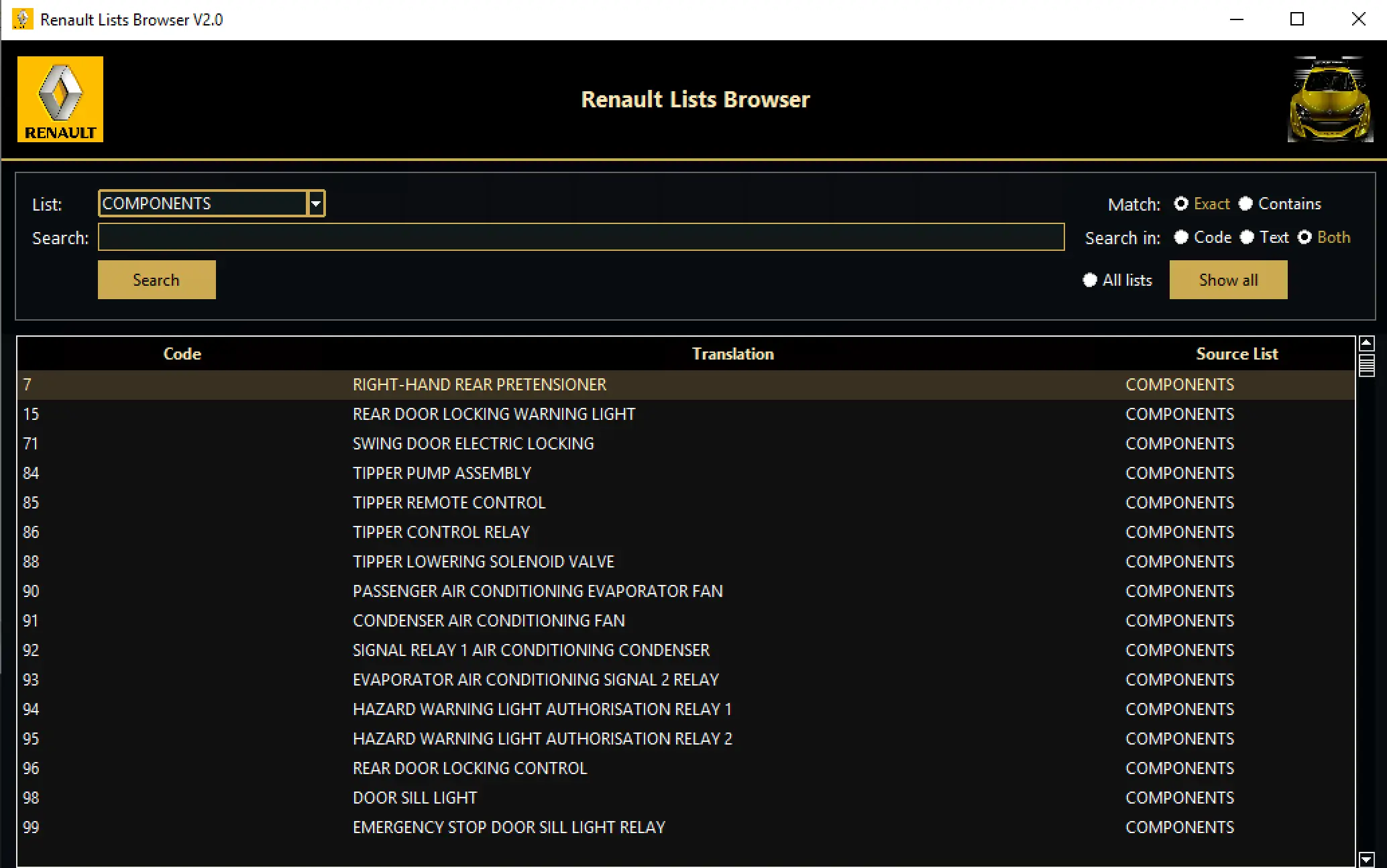Select the Text search option
Image resolution: width=1387 pixels, height=868 pixels.
[x=1247, y=237]
